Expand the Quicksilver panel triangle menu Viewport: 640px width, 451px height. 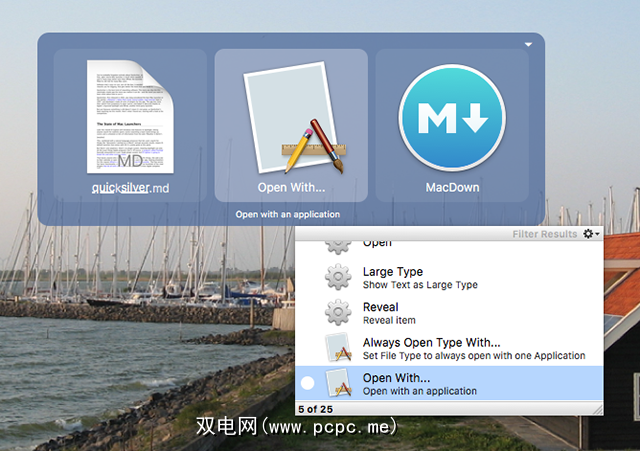[529, 44]
